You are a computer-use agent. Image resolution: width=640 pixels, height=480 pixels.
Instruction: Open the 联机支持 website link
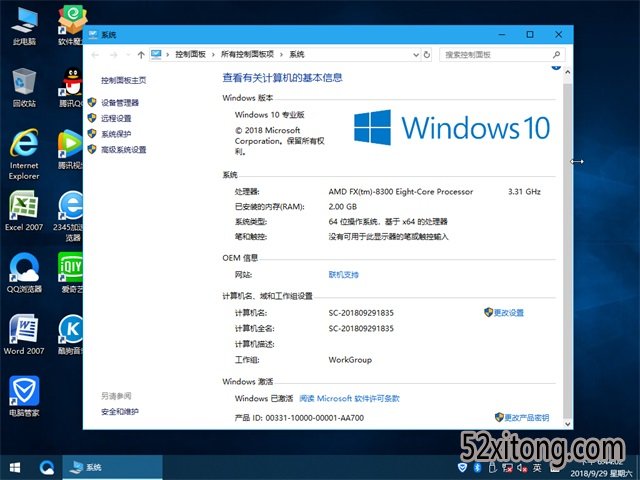[x=343, y=275]
